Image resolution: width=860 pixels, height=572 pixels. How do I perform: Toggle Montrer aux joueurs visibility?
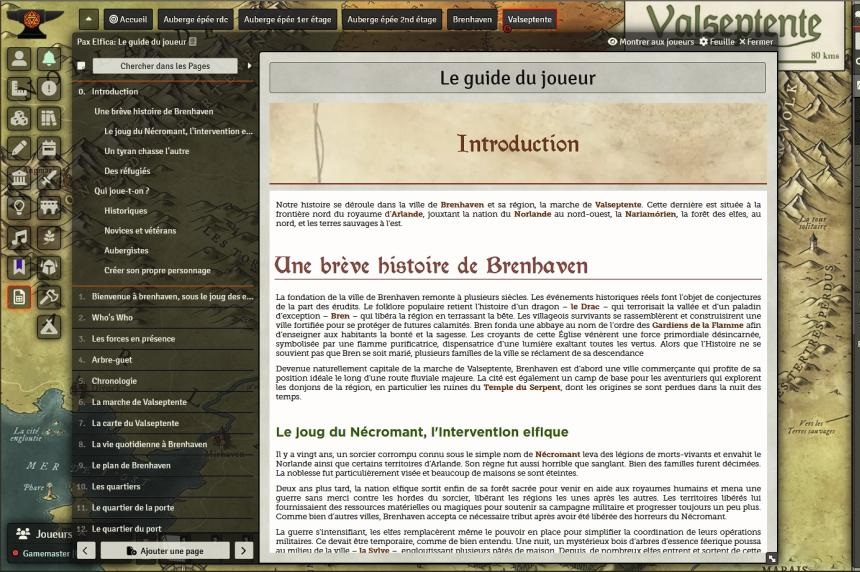pos(650,42)
